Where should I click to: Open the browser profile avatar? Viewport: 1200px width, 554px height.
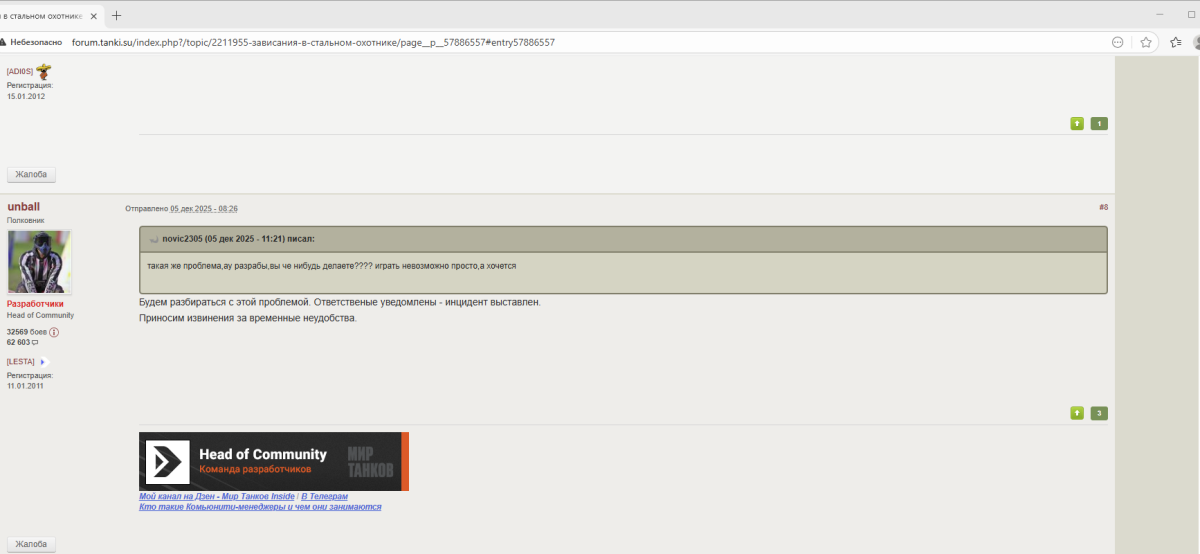[x=1196, y=42]
